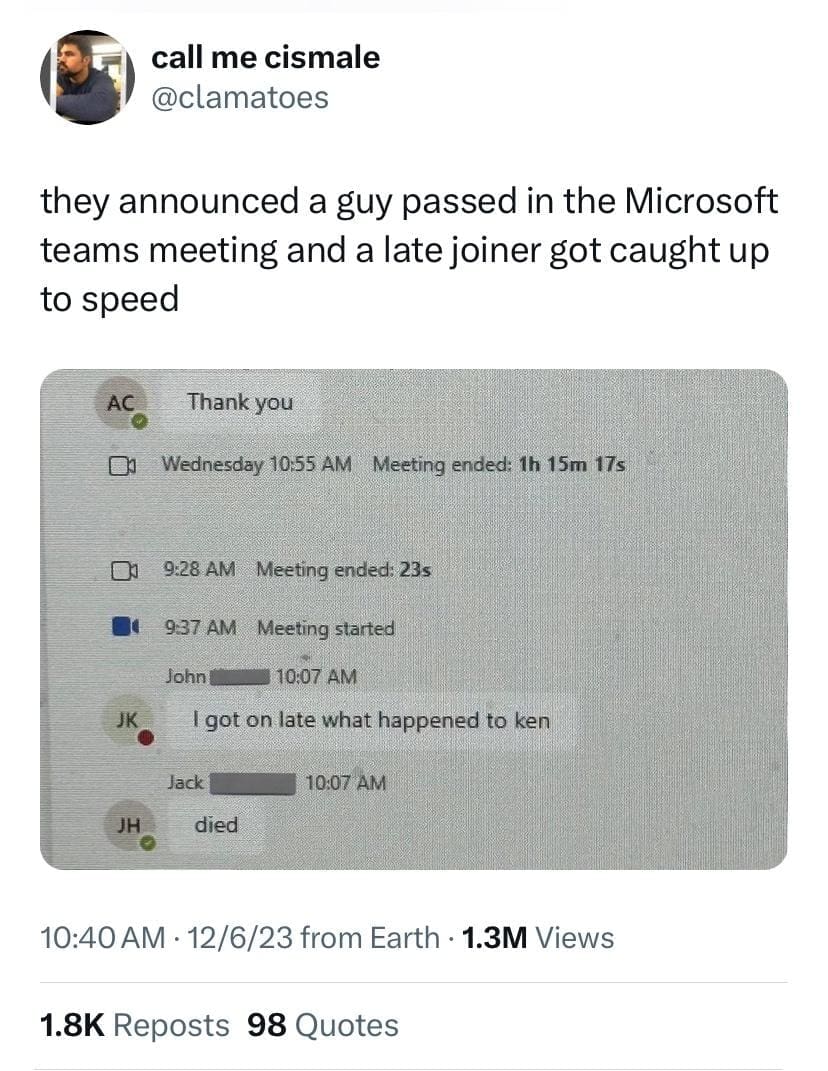Select the "died" reply message

pyautogui.click(x=216, y=825)
